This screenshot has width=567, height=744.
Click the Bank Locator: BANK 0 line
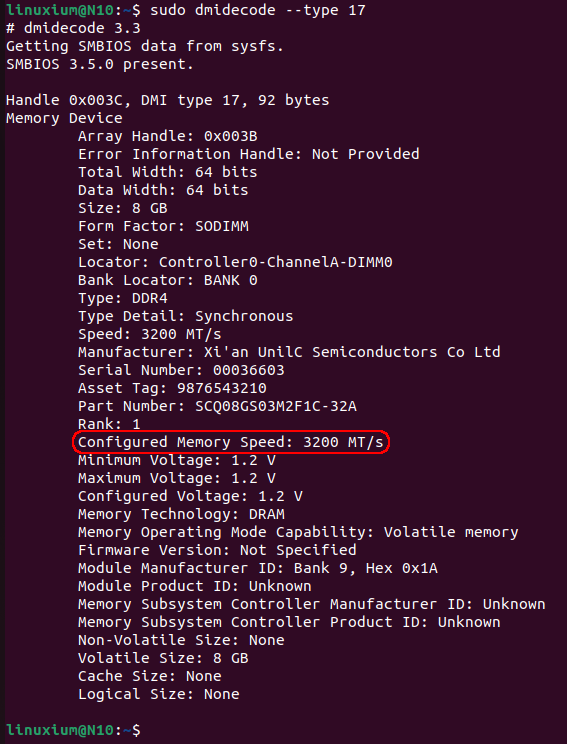(168, 280)
